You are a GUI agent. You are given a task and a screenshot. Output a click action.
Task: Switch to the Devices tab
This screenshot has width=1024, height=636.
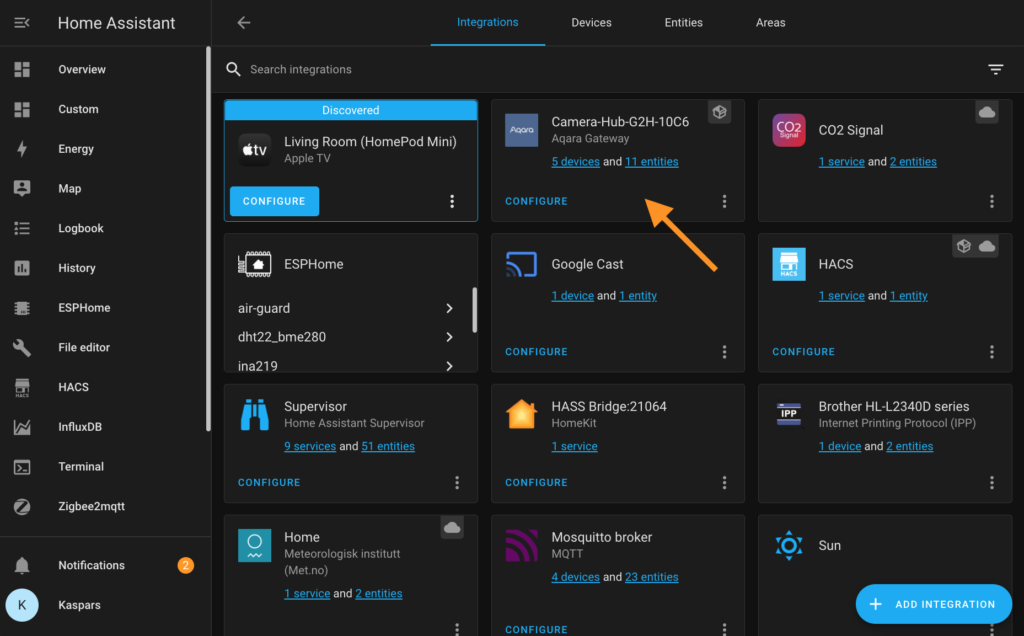(x=591, y=22)
